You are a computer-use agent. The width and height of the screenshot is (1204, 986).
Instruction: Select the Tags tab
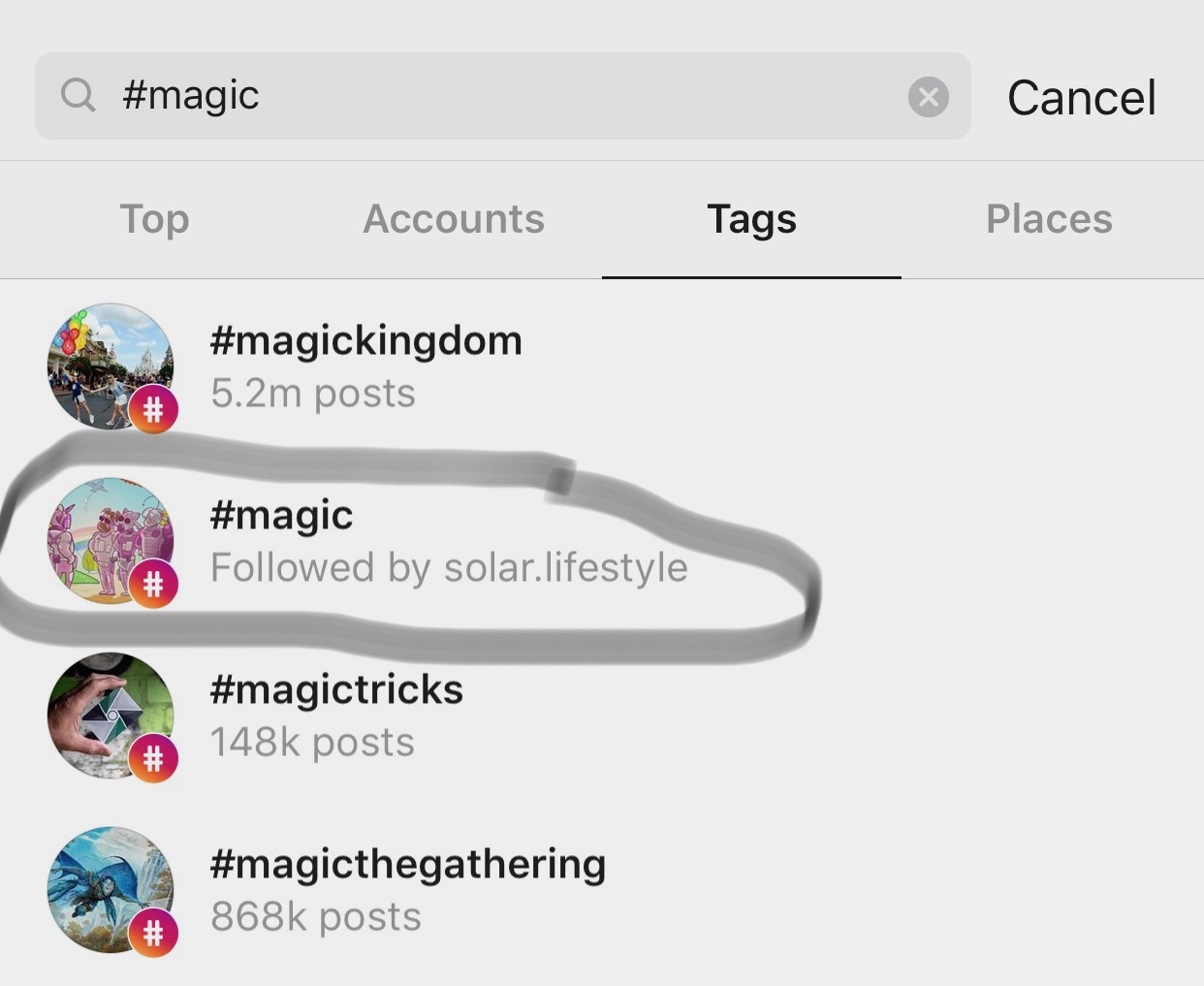coord(751,219)
